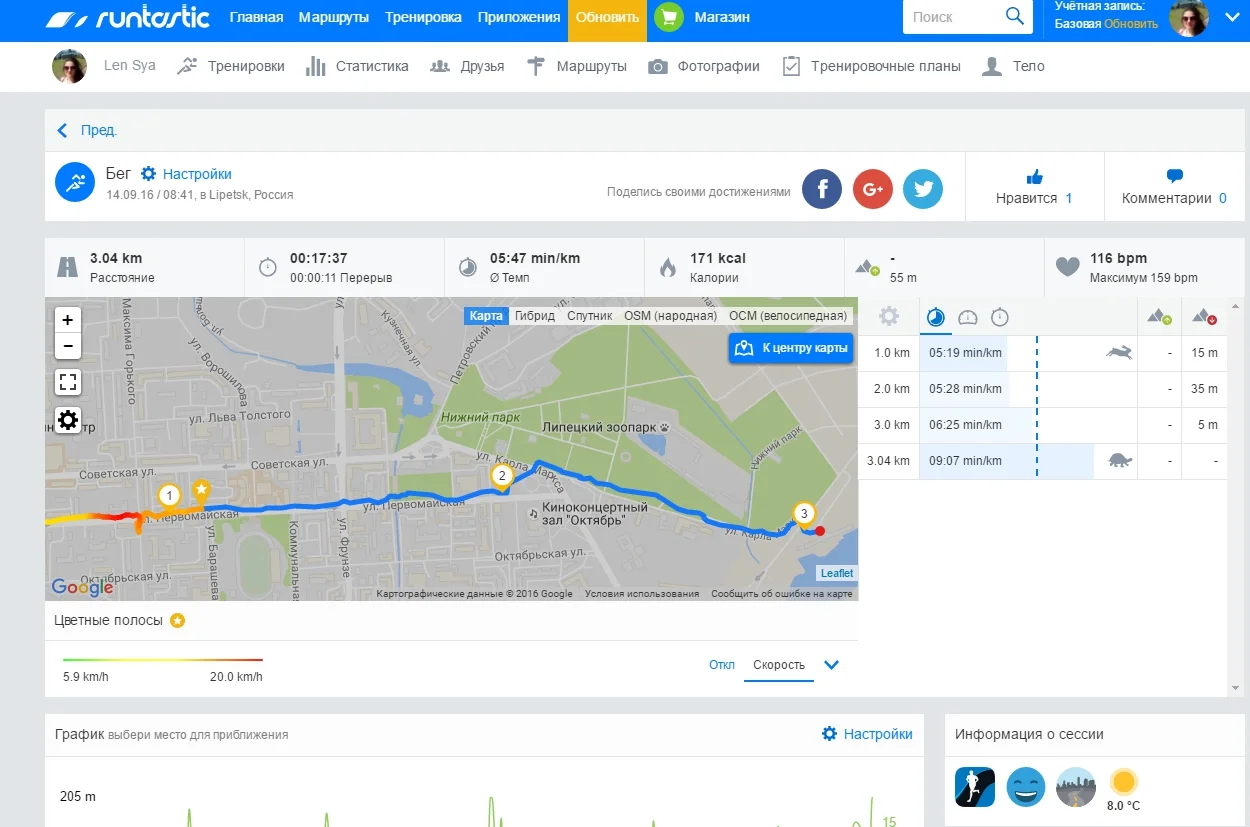Open the splits table gear settings
1250x827 pixels.
coord(888,317)
